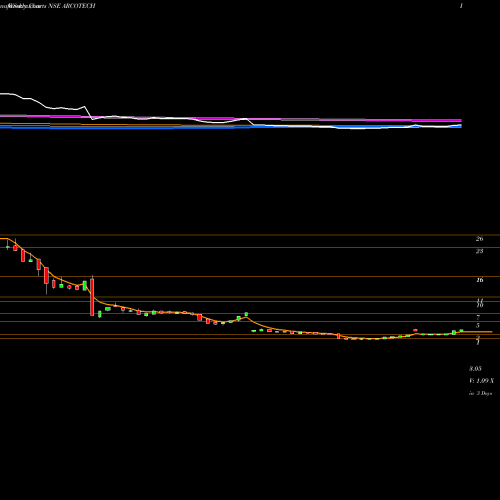Screen dimensions: 500x500
Task: Click the small red candle above the orange line near 3
Action: point(415,330)
